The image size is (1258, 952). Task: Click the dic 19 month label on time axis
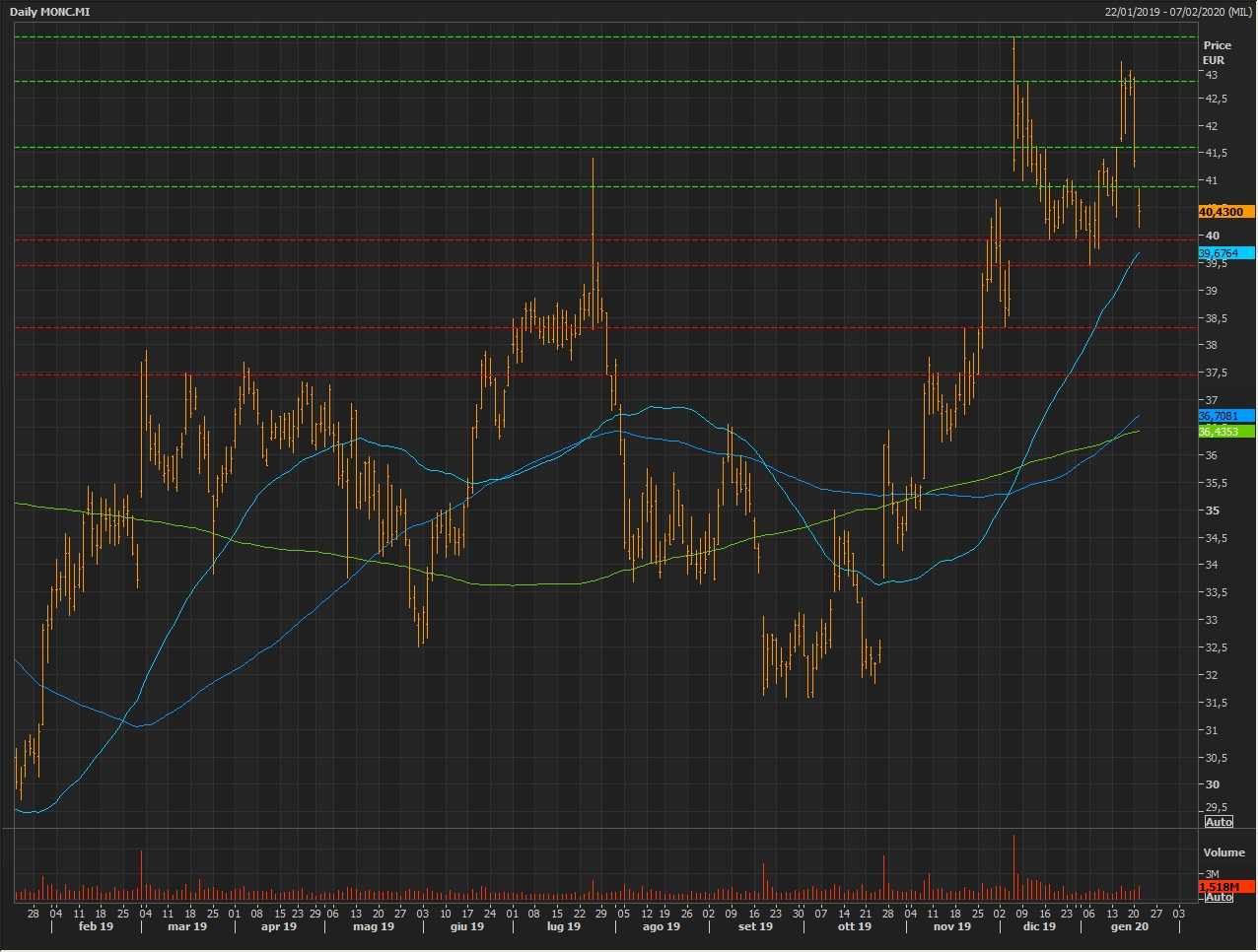(x=1039, y=926)
